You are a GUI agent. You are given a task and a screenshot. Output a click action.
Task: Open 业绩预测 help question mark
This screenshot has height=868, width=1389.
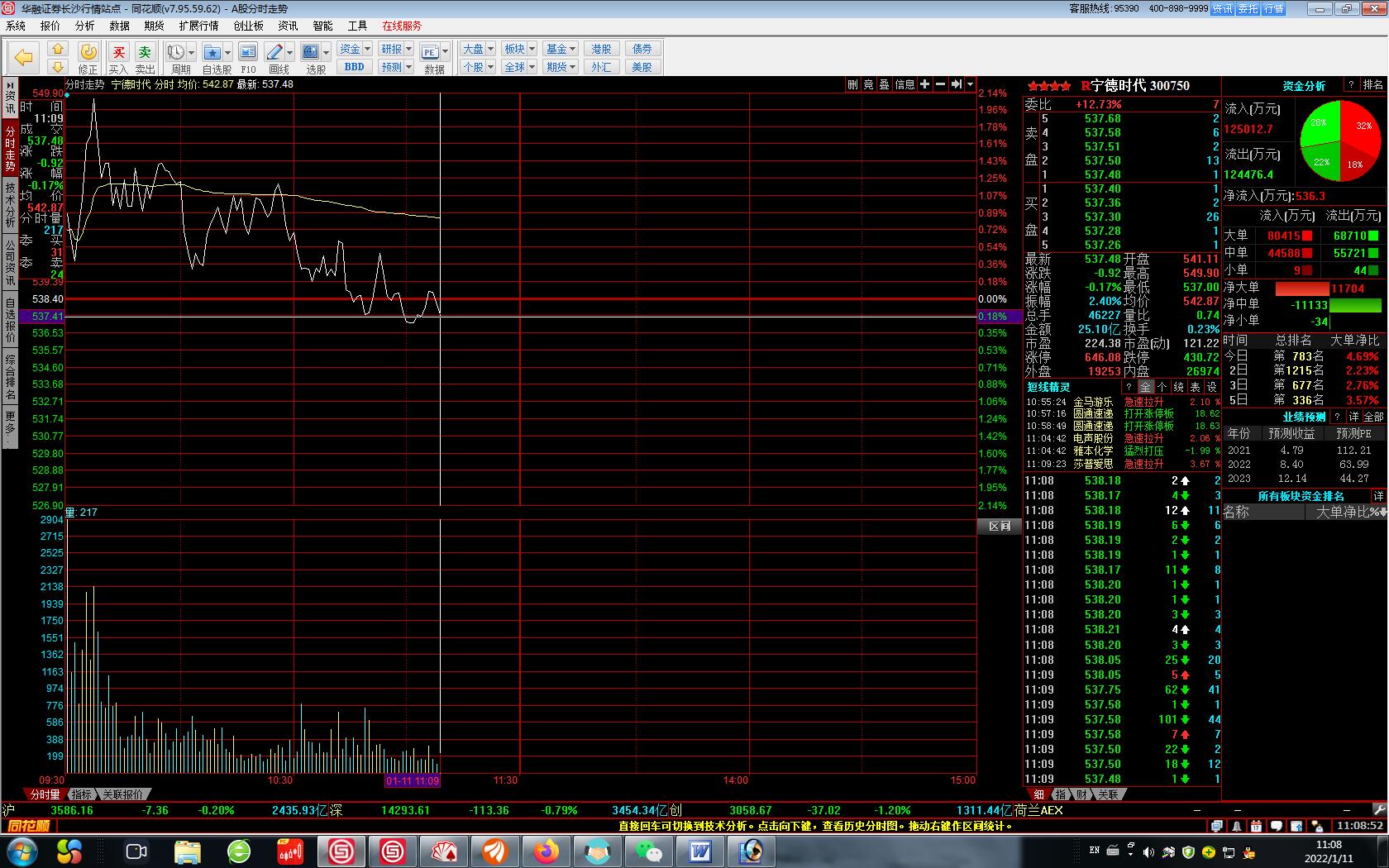pyautogui.click(x=1337, y=417)
